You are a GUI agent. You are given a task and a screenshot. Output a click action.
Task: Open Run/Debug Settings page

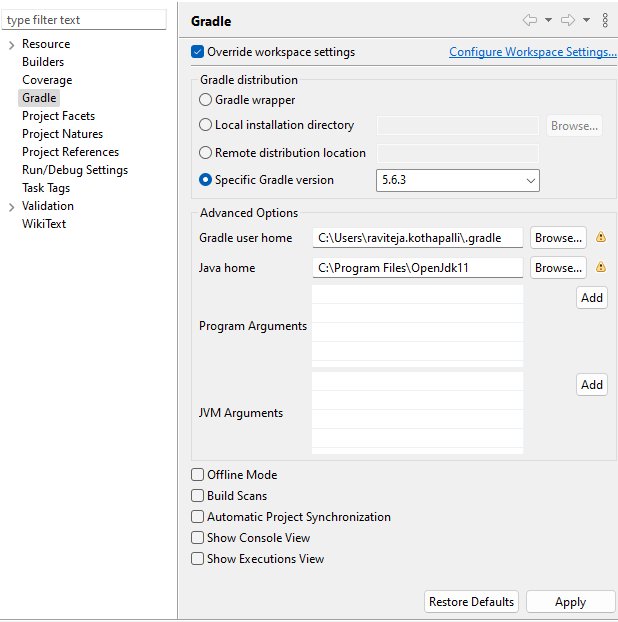(x=75, y=170)
